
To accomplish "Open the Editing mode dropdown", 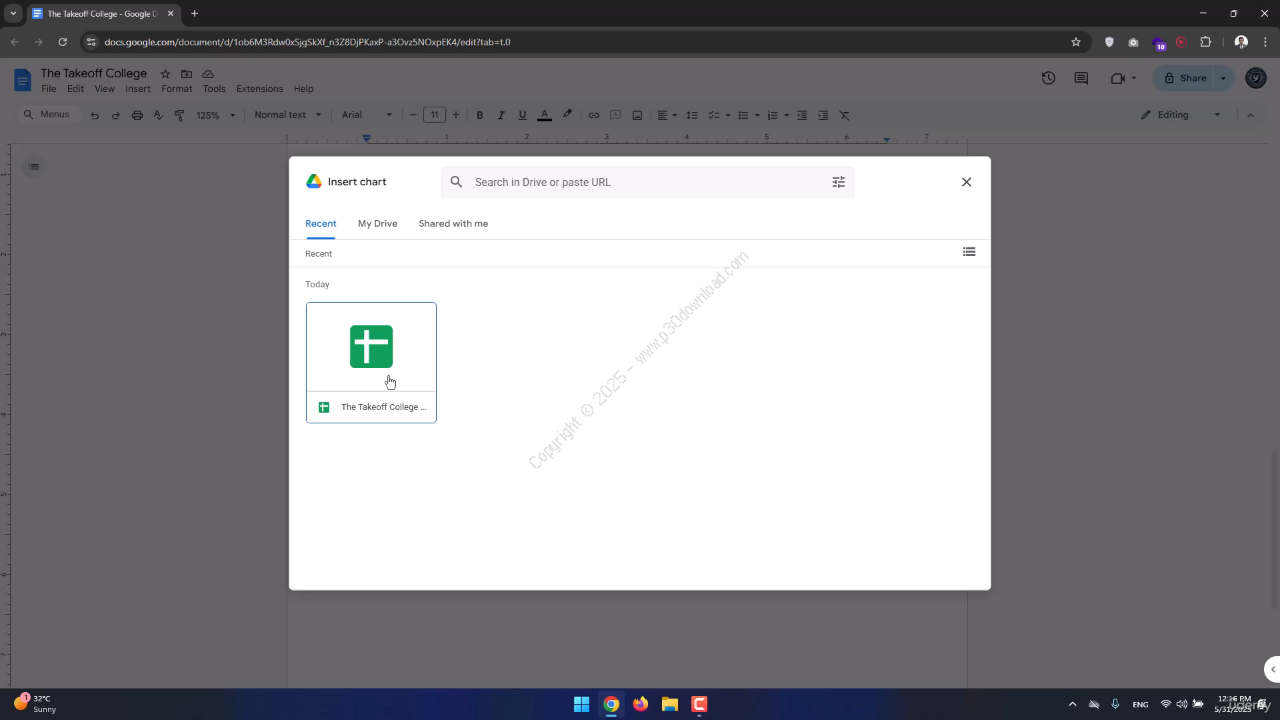I will click(x=1181, y=115).
